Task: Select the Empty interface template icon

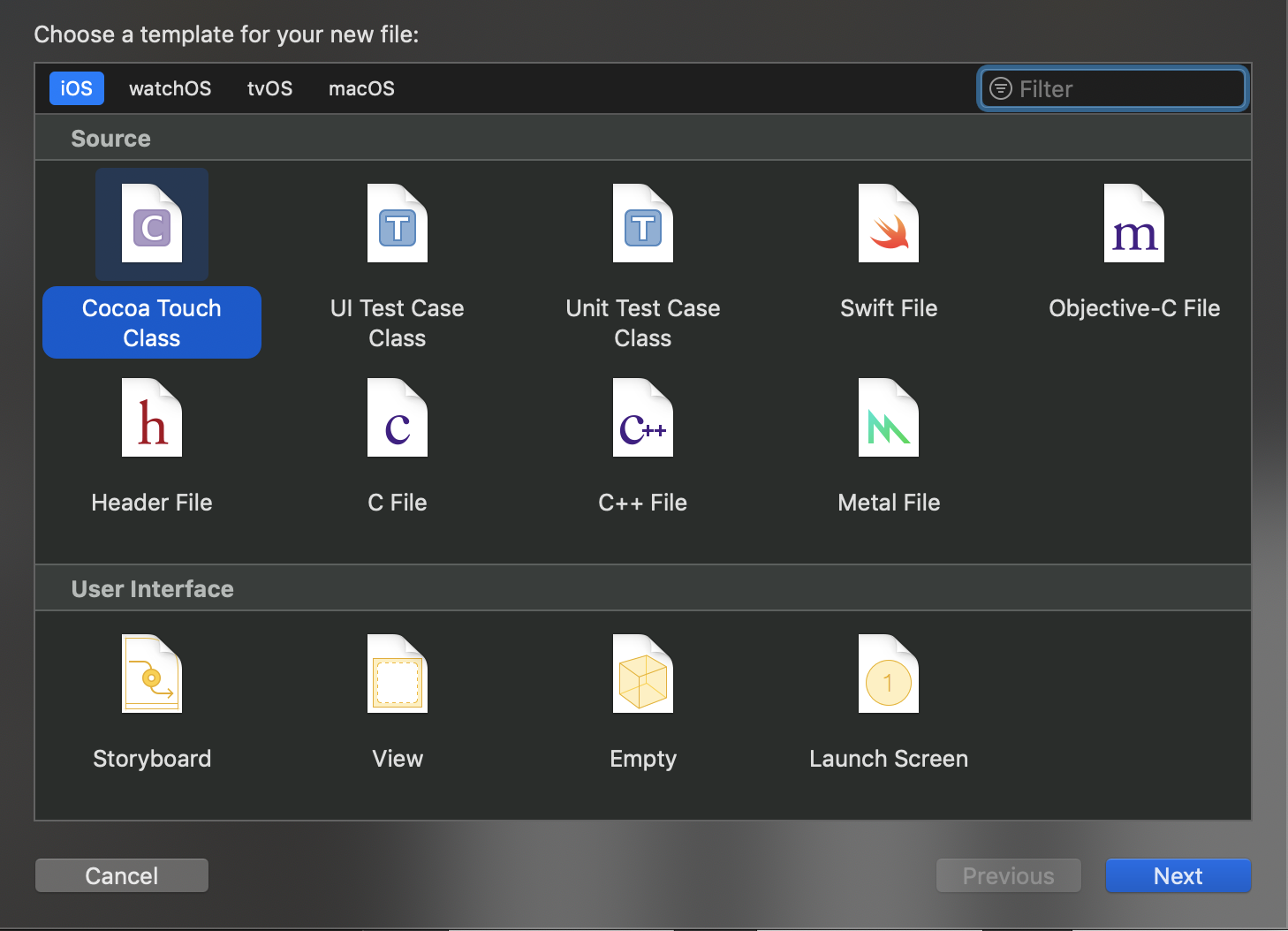Action: click(643, 674)
